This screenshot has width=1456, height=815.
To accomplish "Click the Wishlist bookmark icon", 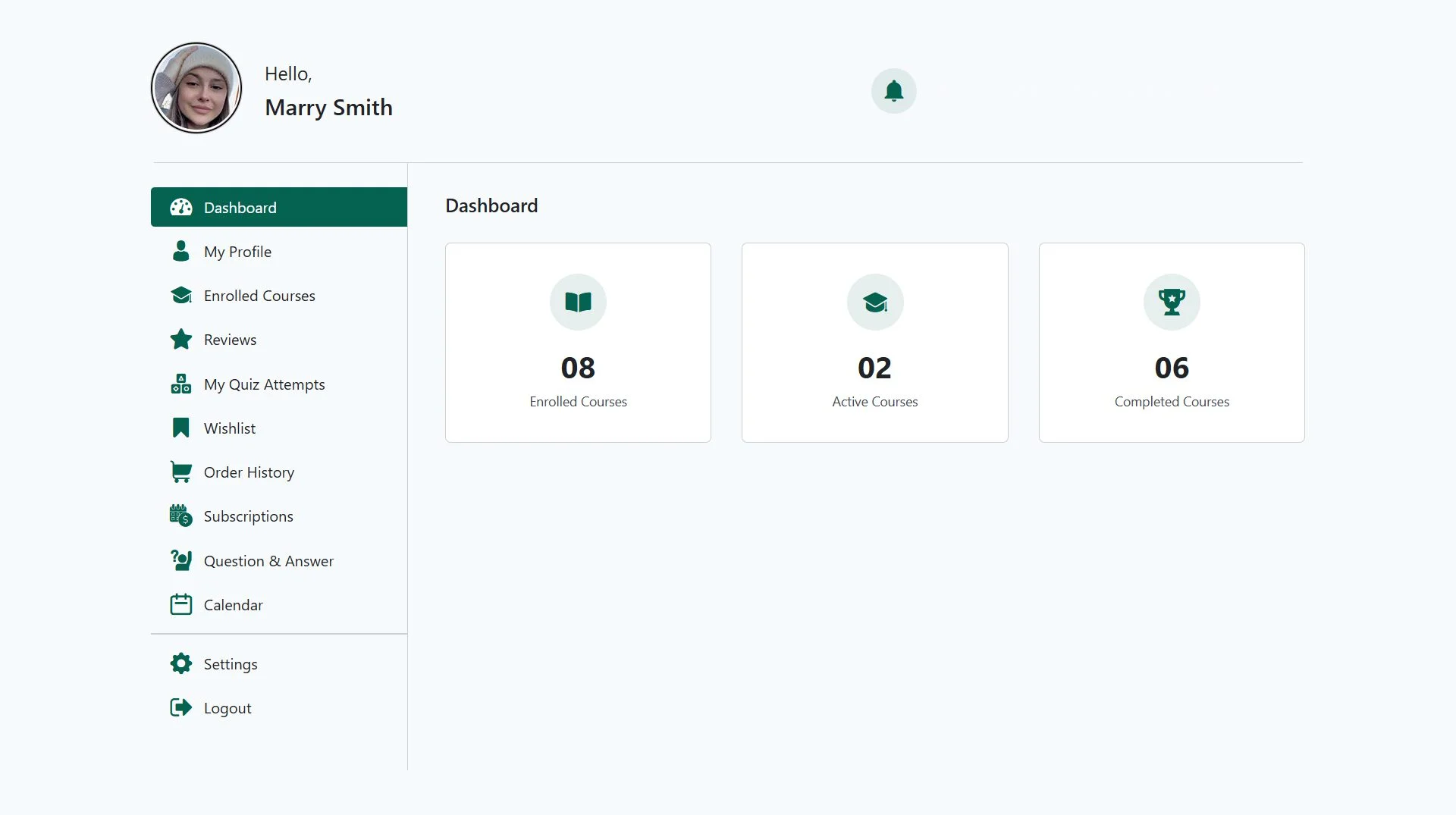I will click(181, 428).
